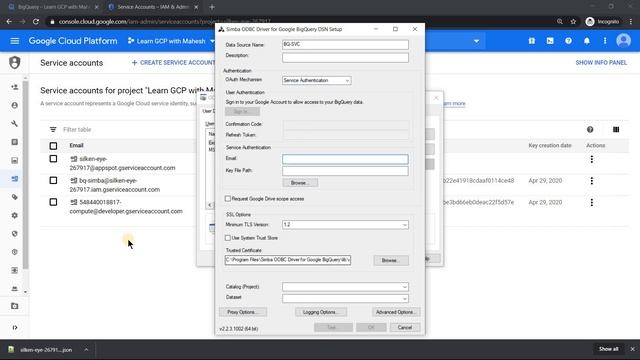Open the table help question-mark icon
Screen dimensions: 640x360
590,129
